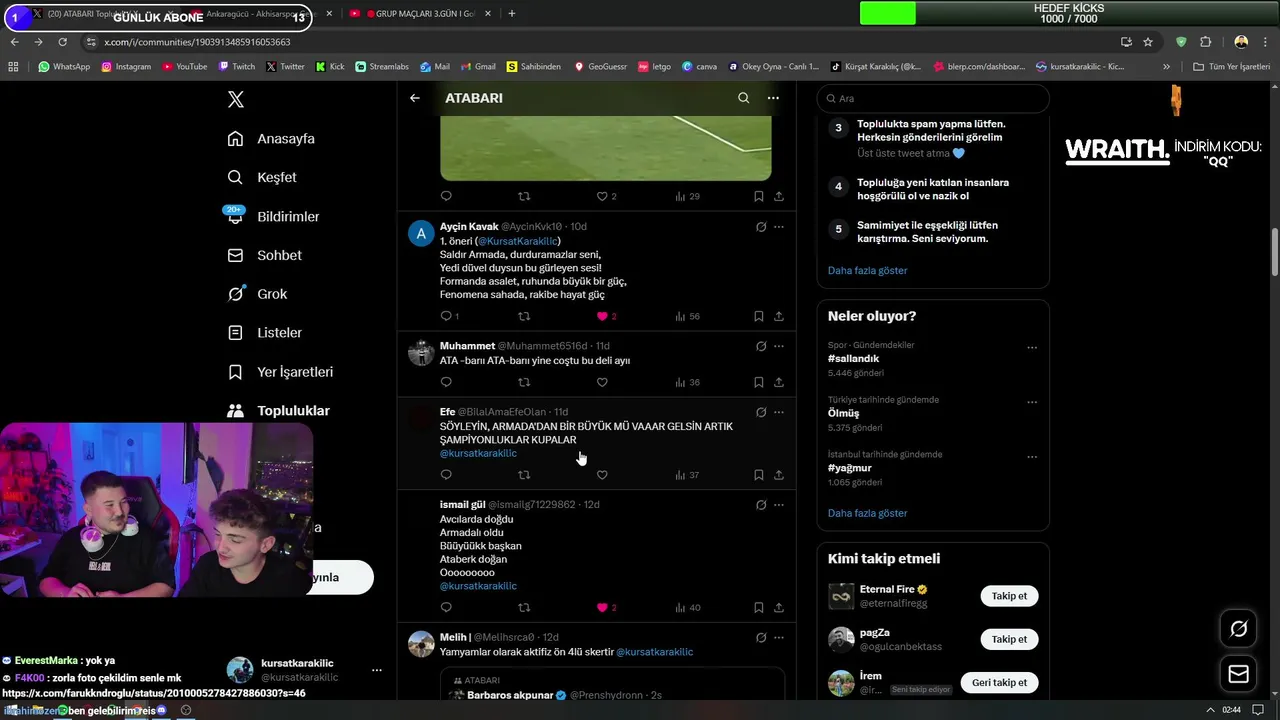
Task: Bookmark ismail gül's post
Action: coord(759,607)
